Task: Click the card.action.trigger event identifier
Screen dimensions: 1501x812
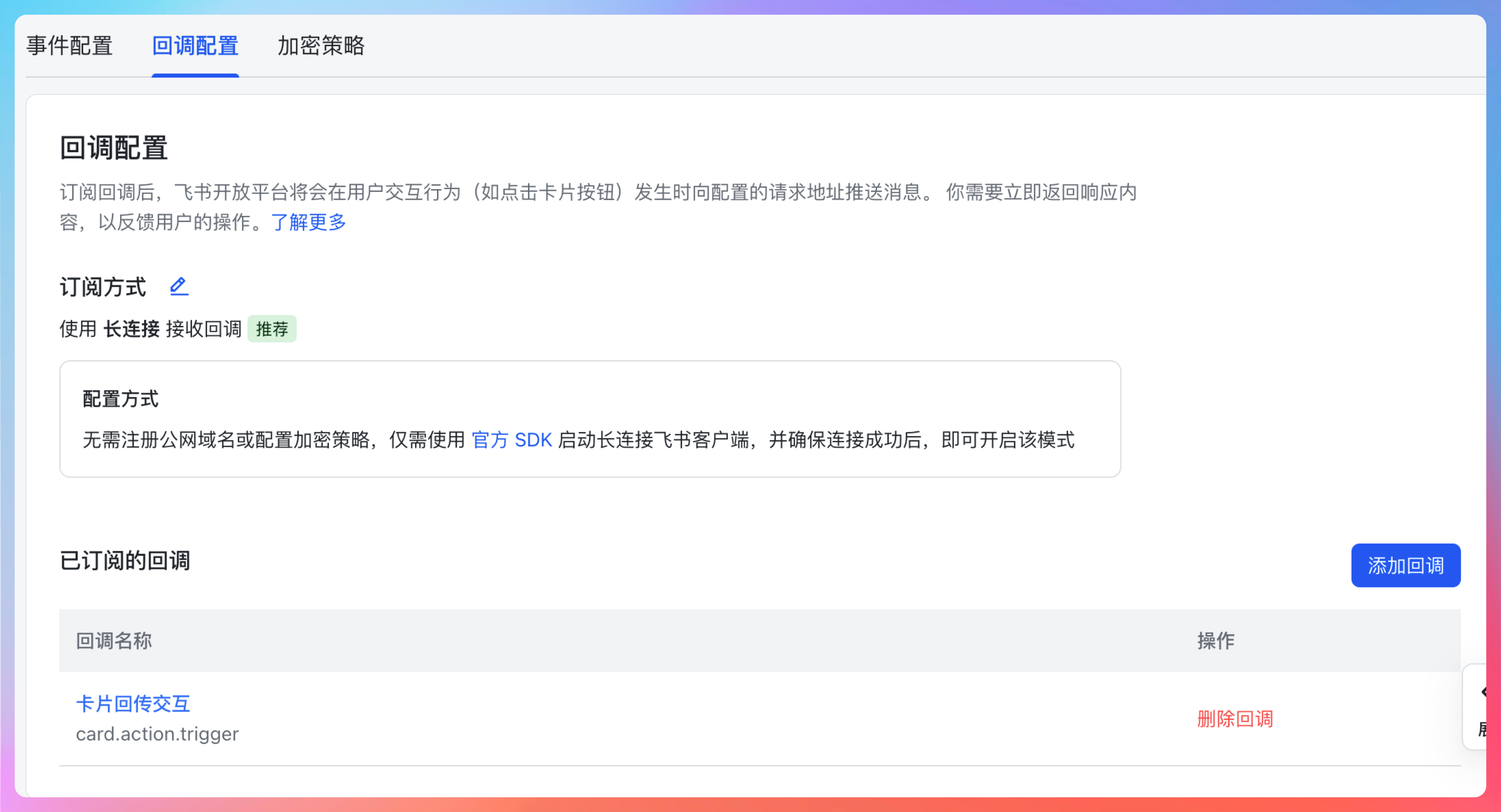Action: [x=157, y=734]
